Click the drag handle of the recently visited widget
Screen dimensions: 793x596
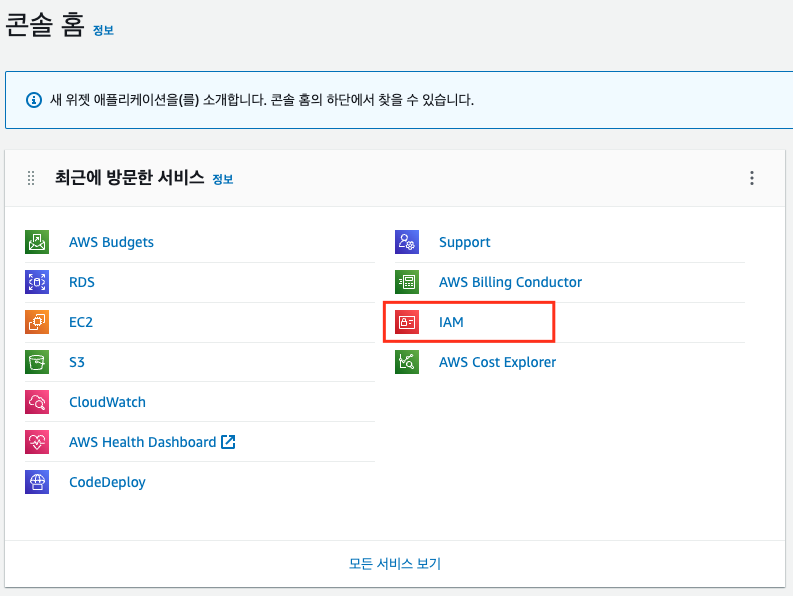click(31, 178)
